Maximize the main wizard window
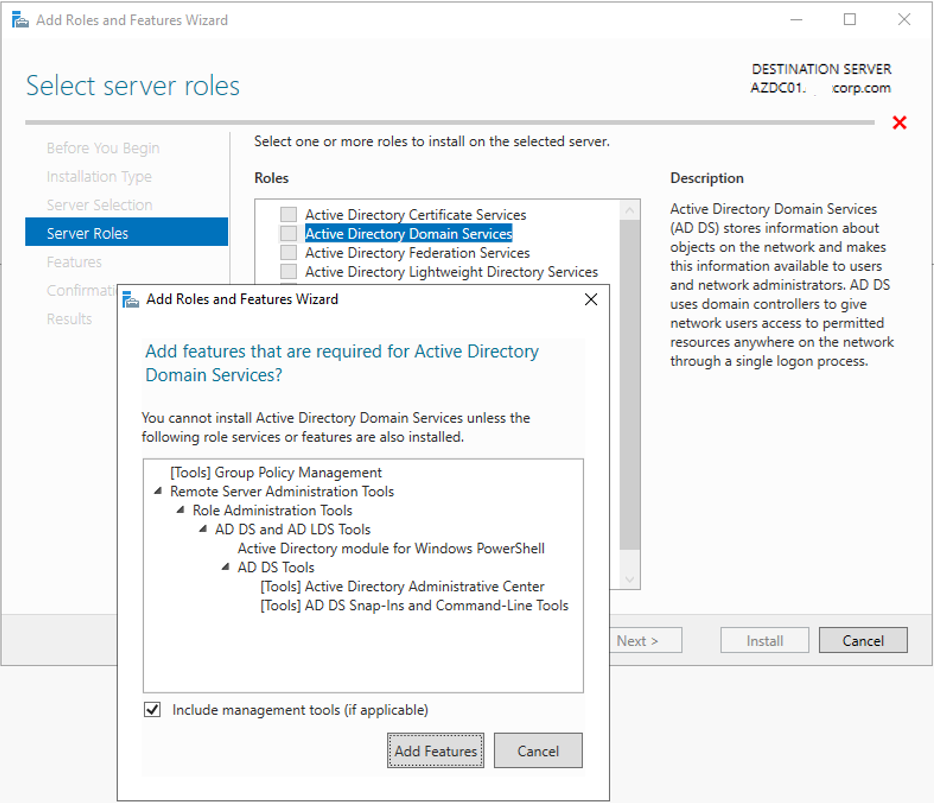Image resolution: width=935 pixels, height=803 pixels. point(849,20)
